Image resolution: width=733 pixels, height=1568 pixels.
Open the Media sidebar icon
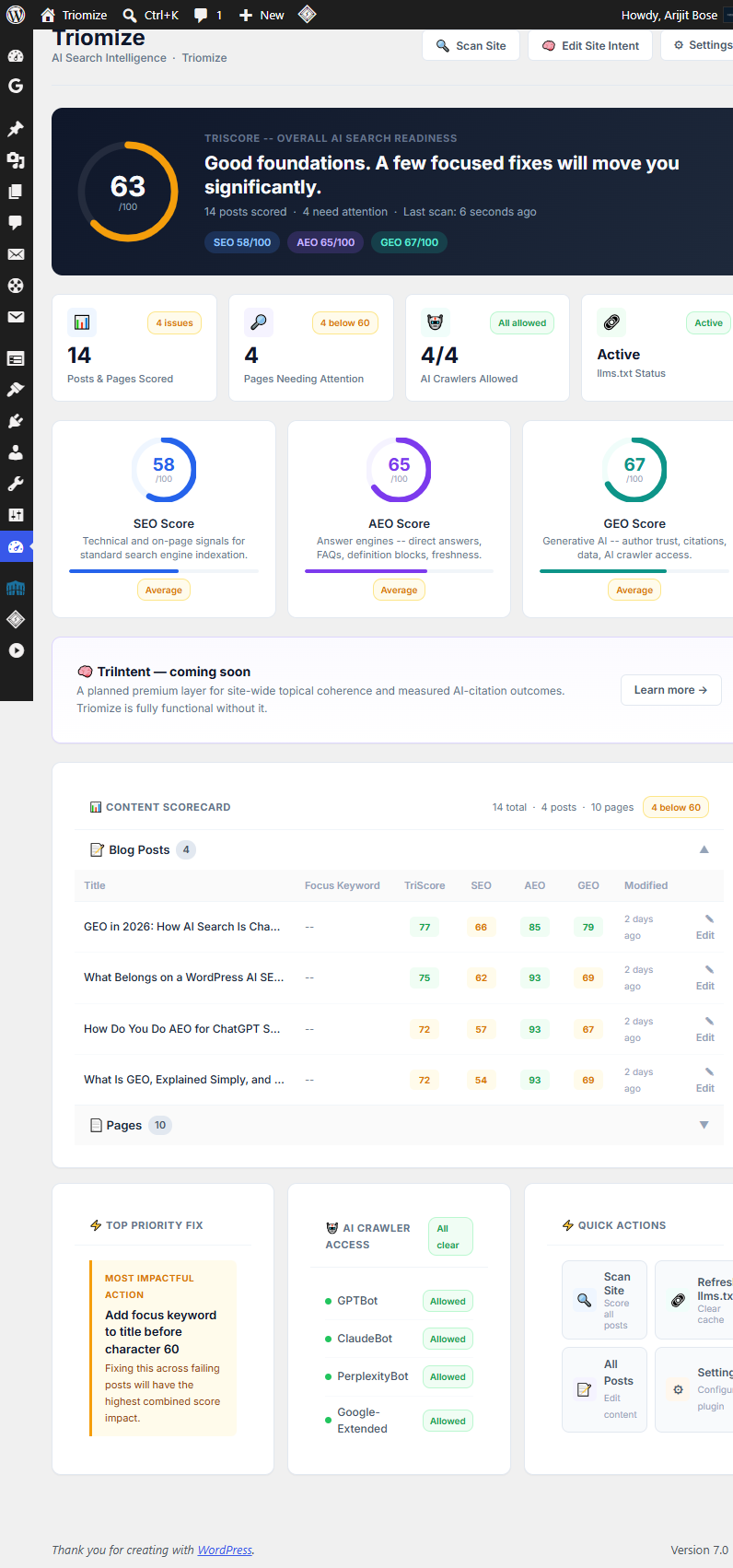(16, 160)
